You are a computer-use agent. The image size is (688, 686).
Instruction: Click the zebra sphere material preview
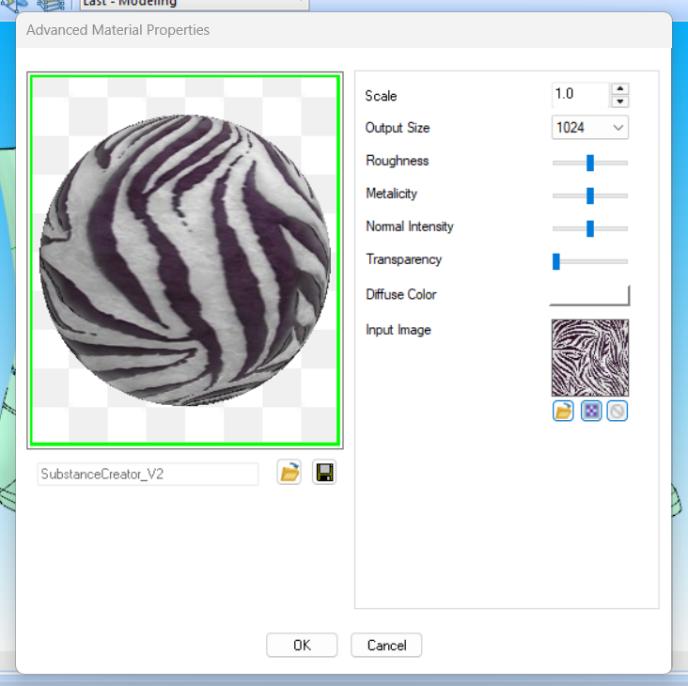(185, 260)
